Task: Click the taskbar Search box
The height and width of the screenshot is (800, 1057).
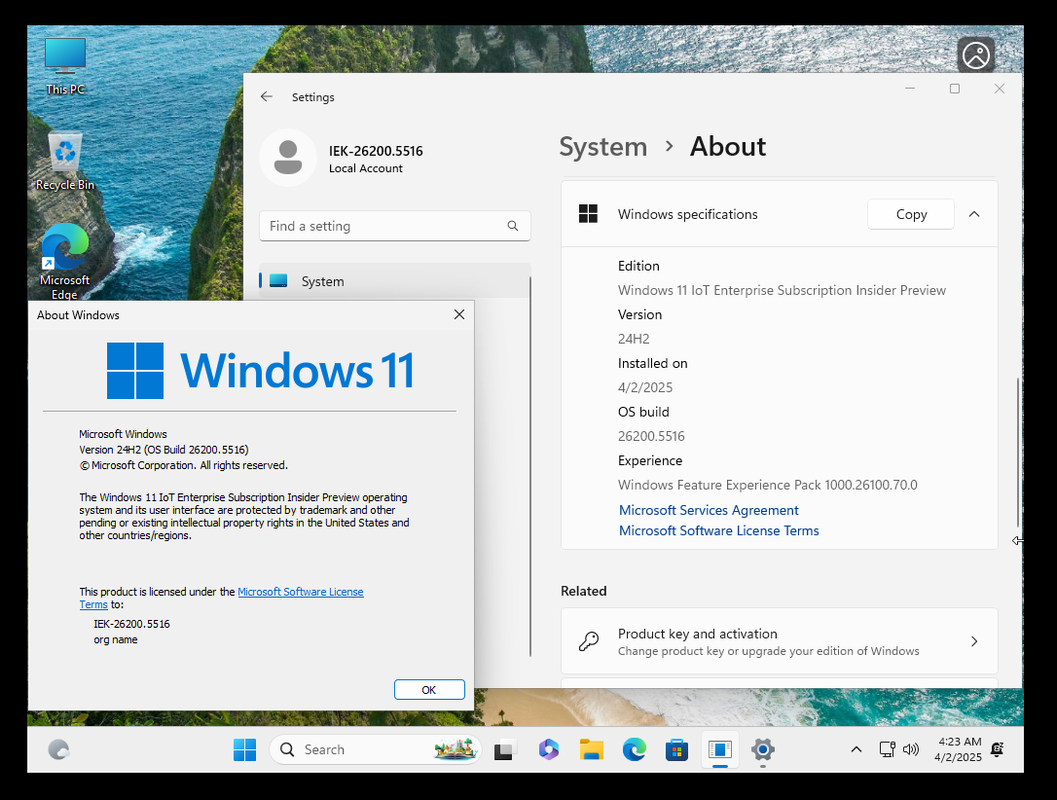Action: pyautogui.click(x=375, y=749)
